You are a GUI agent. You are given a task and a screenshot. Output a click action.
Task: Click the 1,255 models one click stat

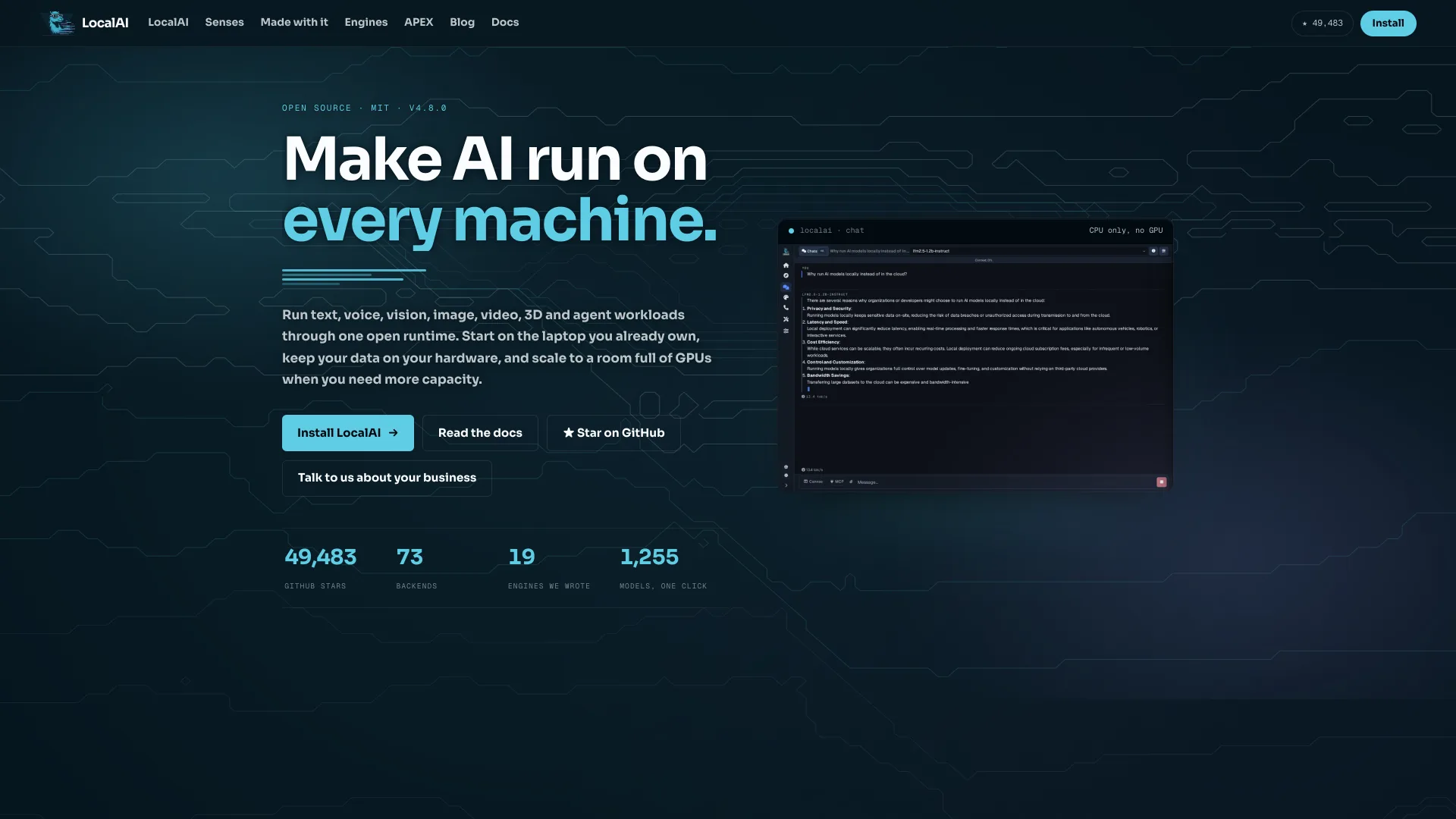coord(663,567)
